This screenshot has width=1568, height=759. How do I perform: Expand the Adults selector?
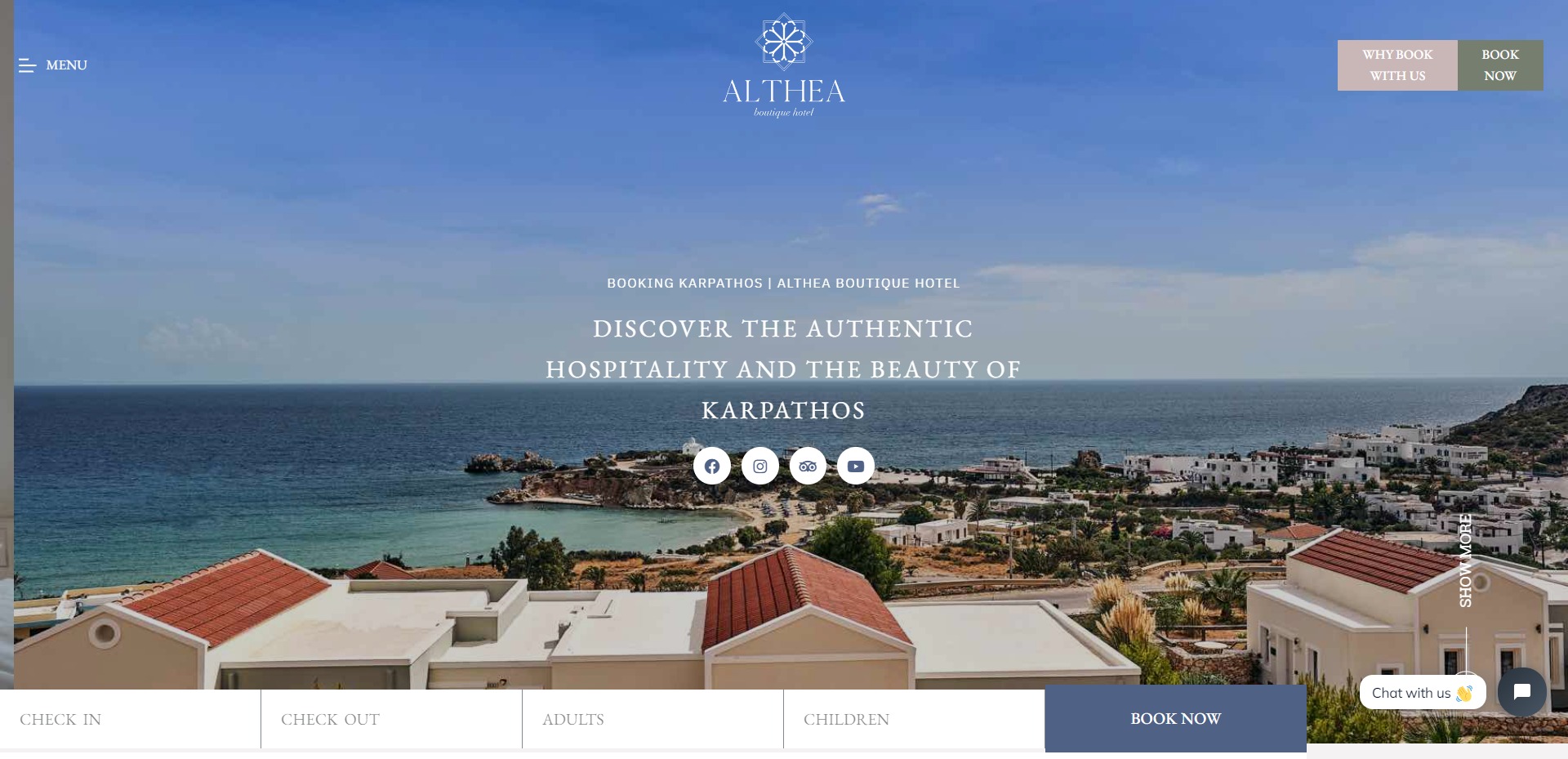653,719
